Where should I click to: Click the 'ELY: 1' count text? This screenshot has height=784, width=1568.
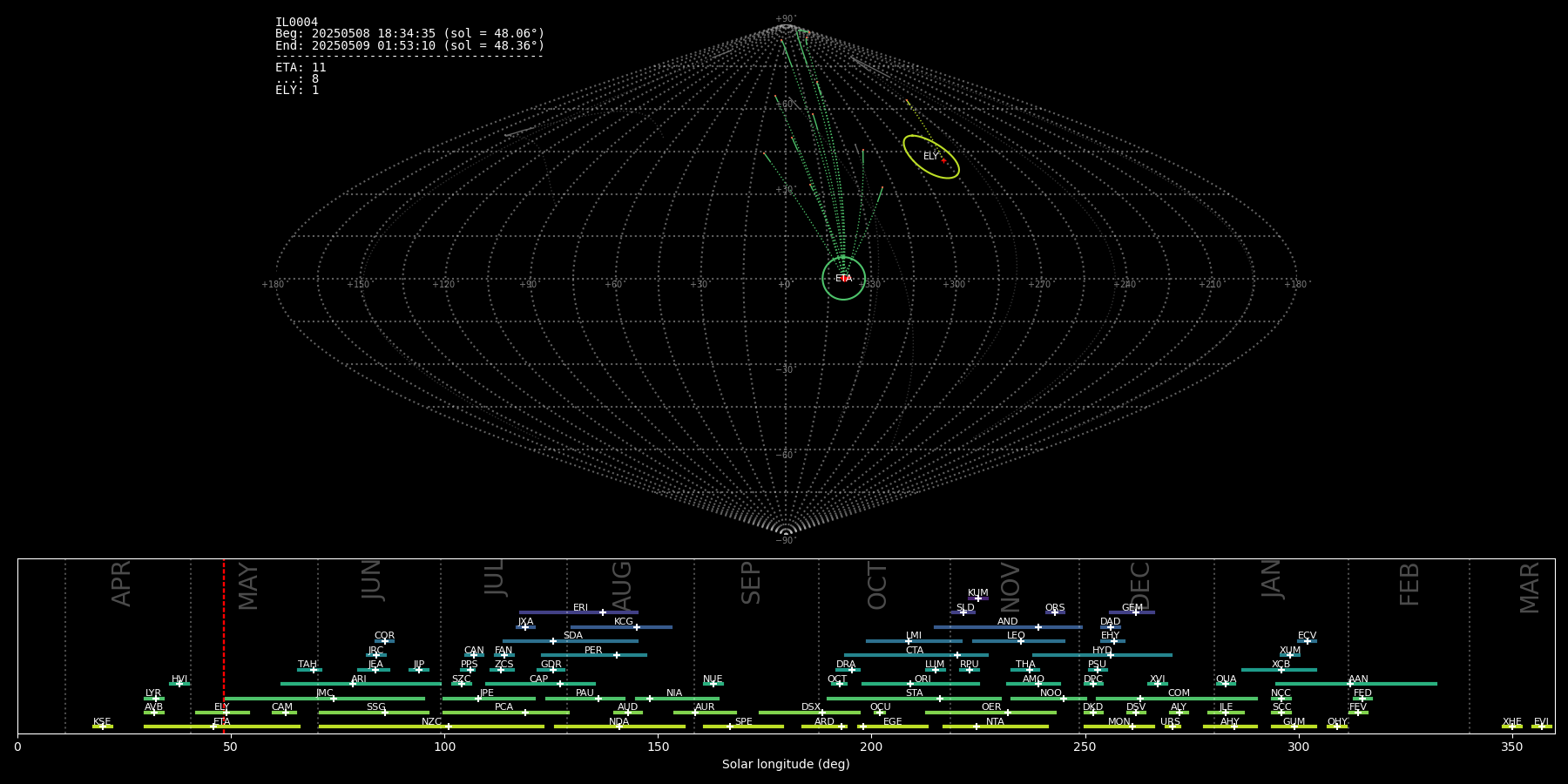pyautogui.click(x=297, y=91)
